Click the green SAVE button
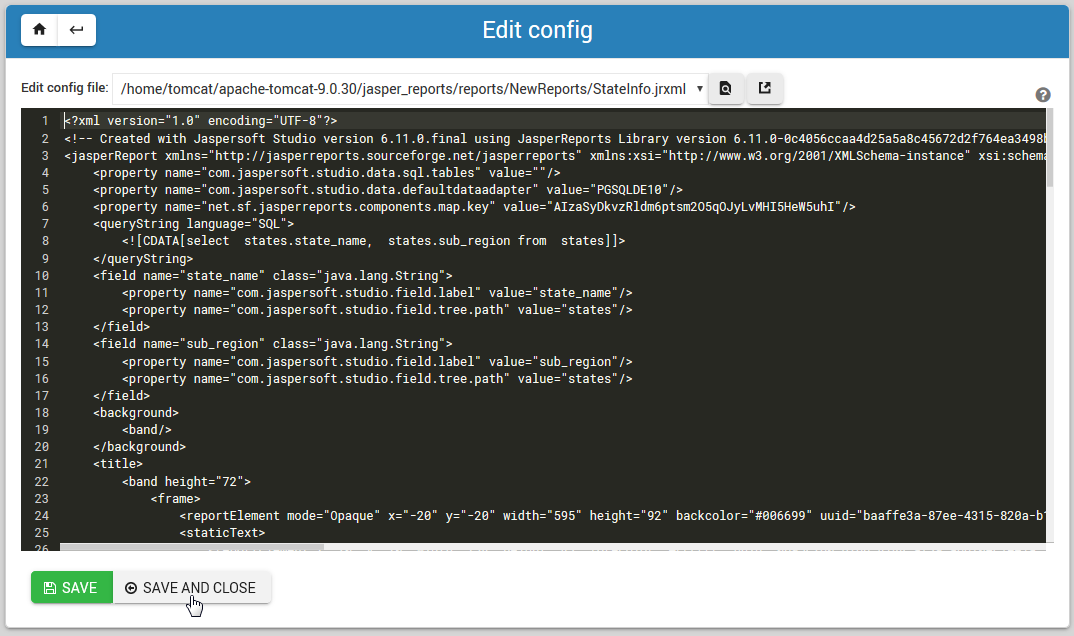The height and width of the screenshot is (636, 1074). 72,587
